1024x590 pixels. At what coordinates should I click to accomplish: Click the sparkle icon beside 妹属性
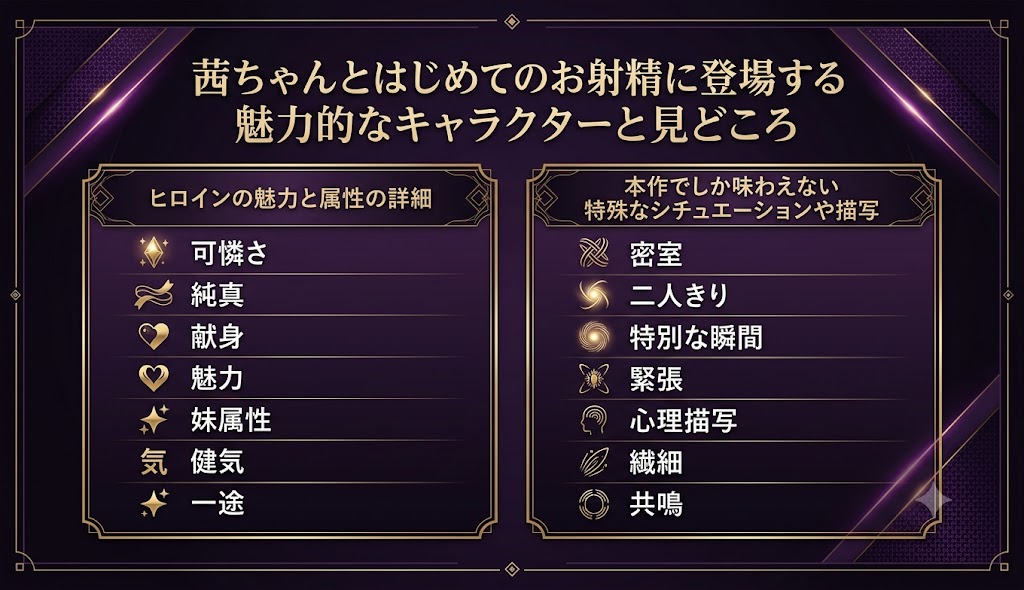pyautogui.click(x=154, y=419)
